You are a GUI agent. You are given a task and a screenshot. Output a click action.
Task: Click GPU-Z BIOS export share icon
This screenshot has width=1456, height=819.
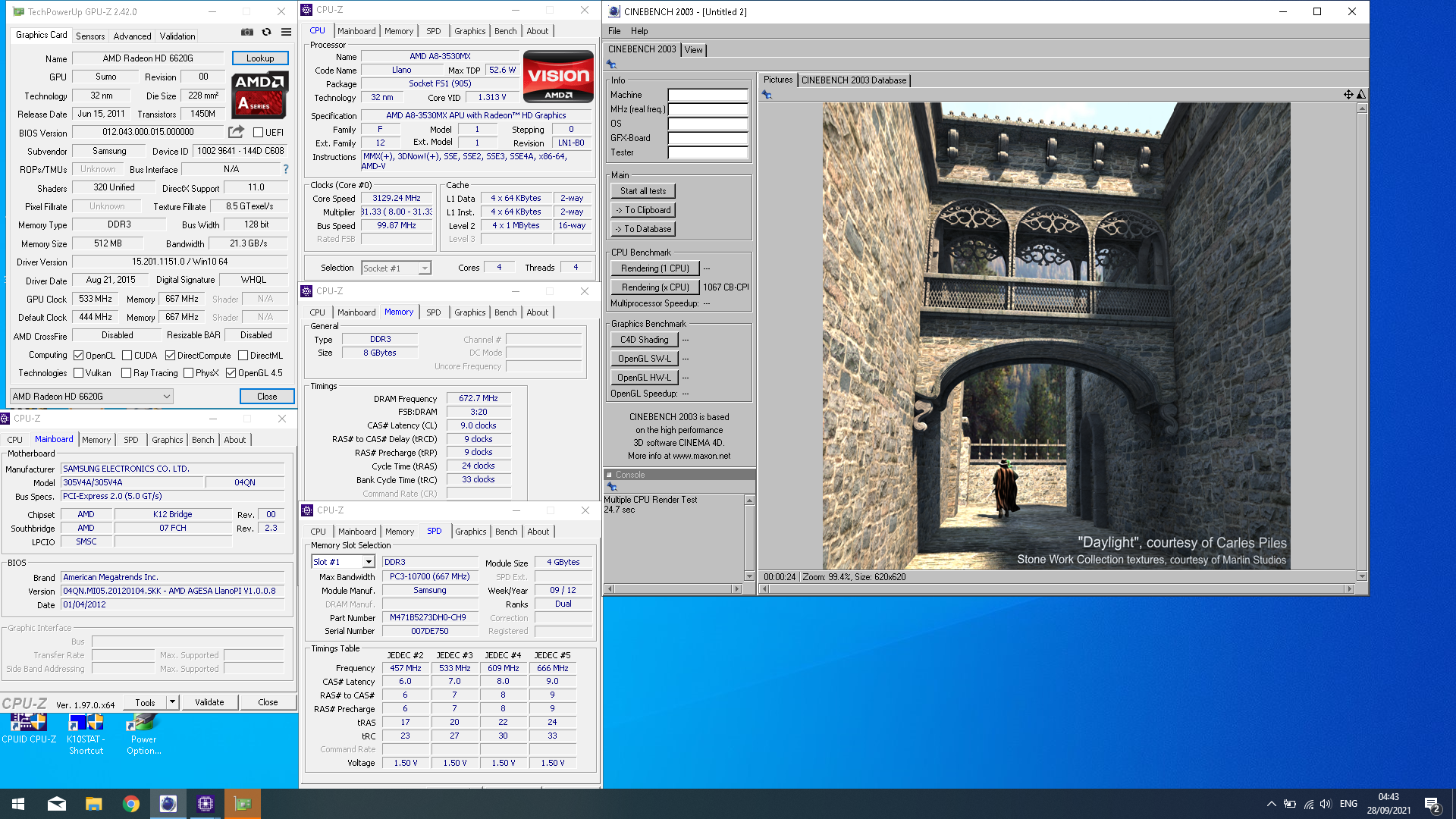pyautogui.click(x=236, y=132)
